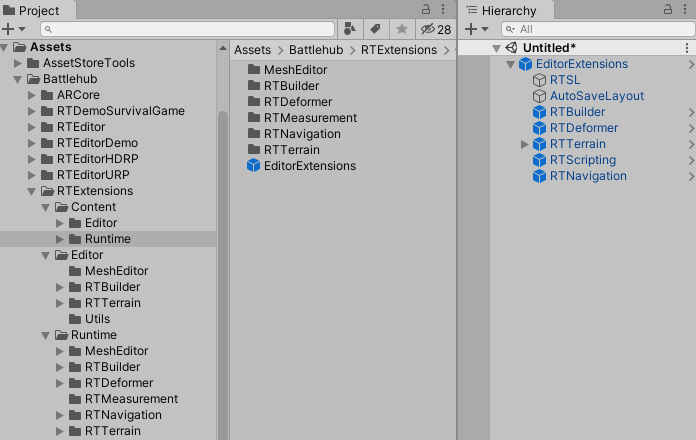
Task: Toggle the Hierarchy panel lock icon
Action: (x=668, y=9)
